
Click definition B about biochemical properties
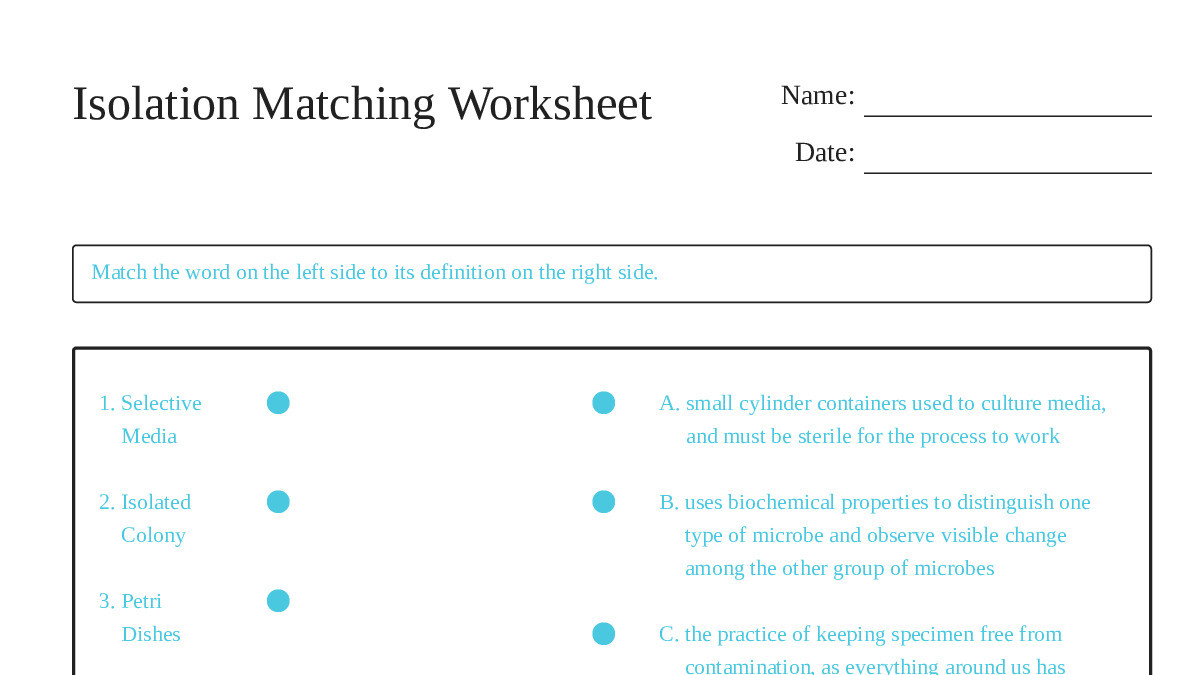coord(876,535)
